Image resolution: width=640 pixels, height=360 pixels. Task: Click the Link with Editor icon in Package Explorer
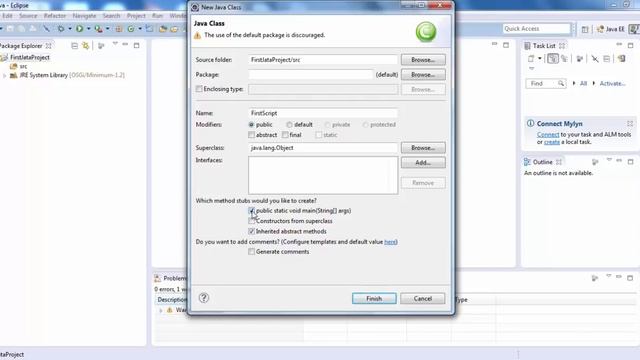click(86, 46)
